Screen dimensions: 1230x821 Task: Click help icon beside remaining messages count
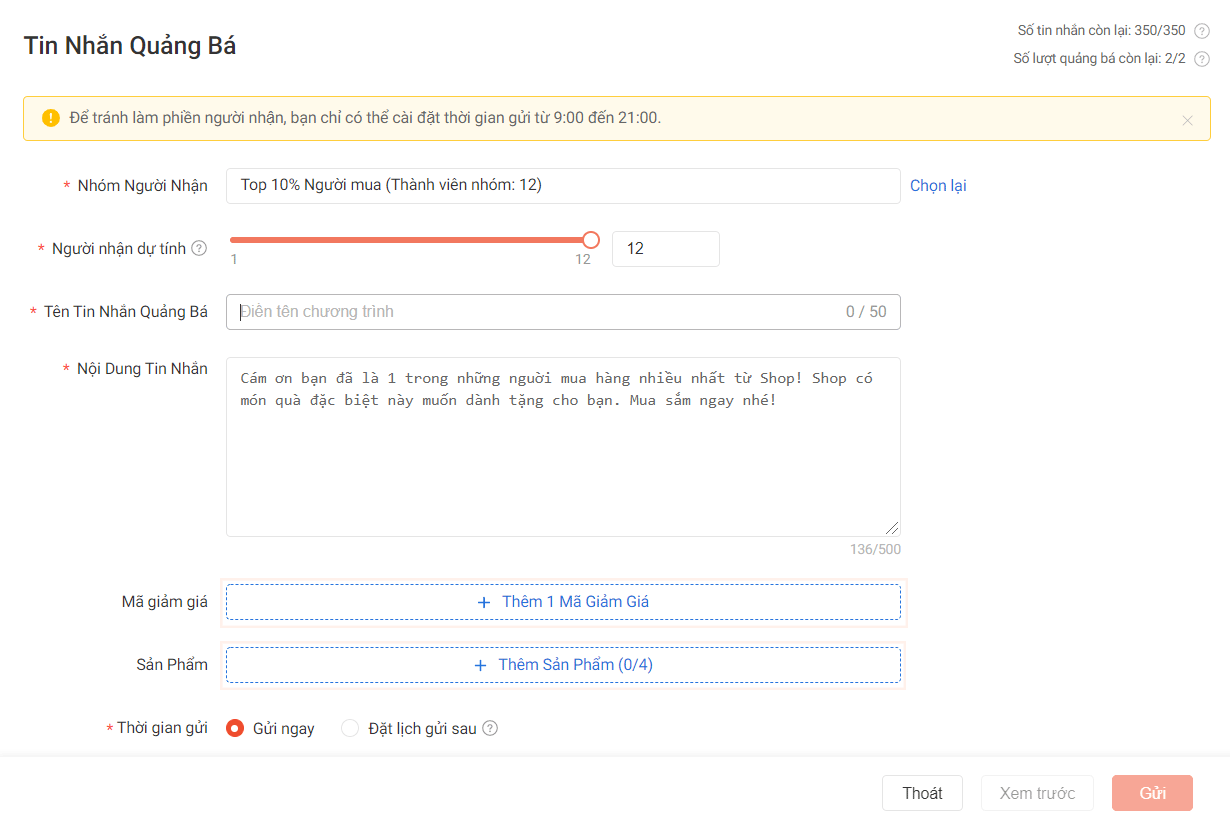pyautogui.click(x=1202, y=31)
